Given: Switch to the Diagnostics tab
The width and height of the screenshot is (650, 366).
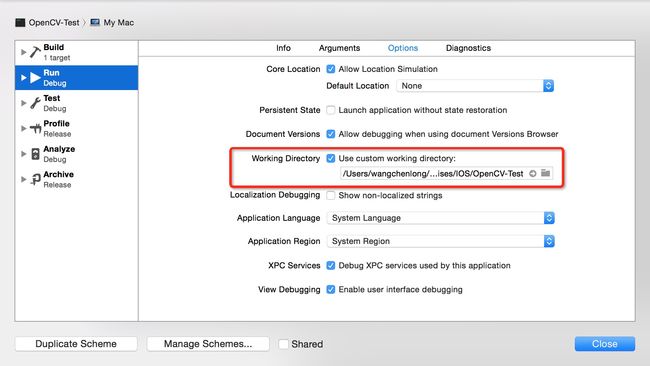Looking at the screenshot, I should click(x=468, y=48).
